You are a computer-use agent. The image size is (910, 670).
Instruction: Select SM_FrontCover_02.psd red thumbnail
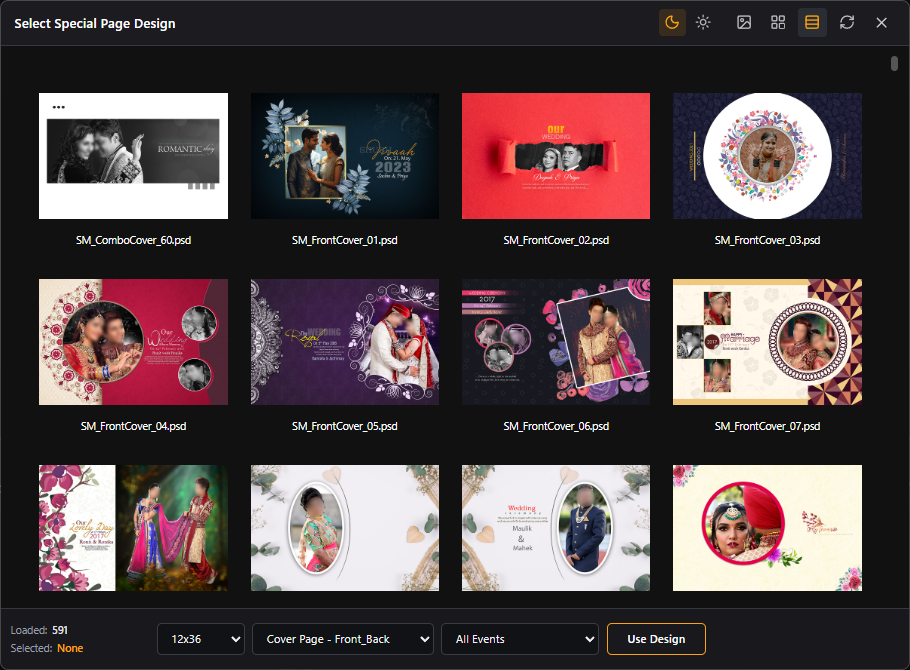[556, 156]
